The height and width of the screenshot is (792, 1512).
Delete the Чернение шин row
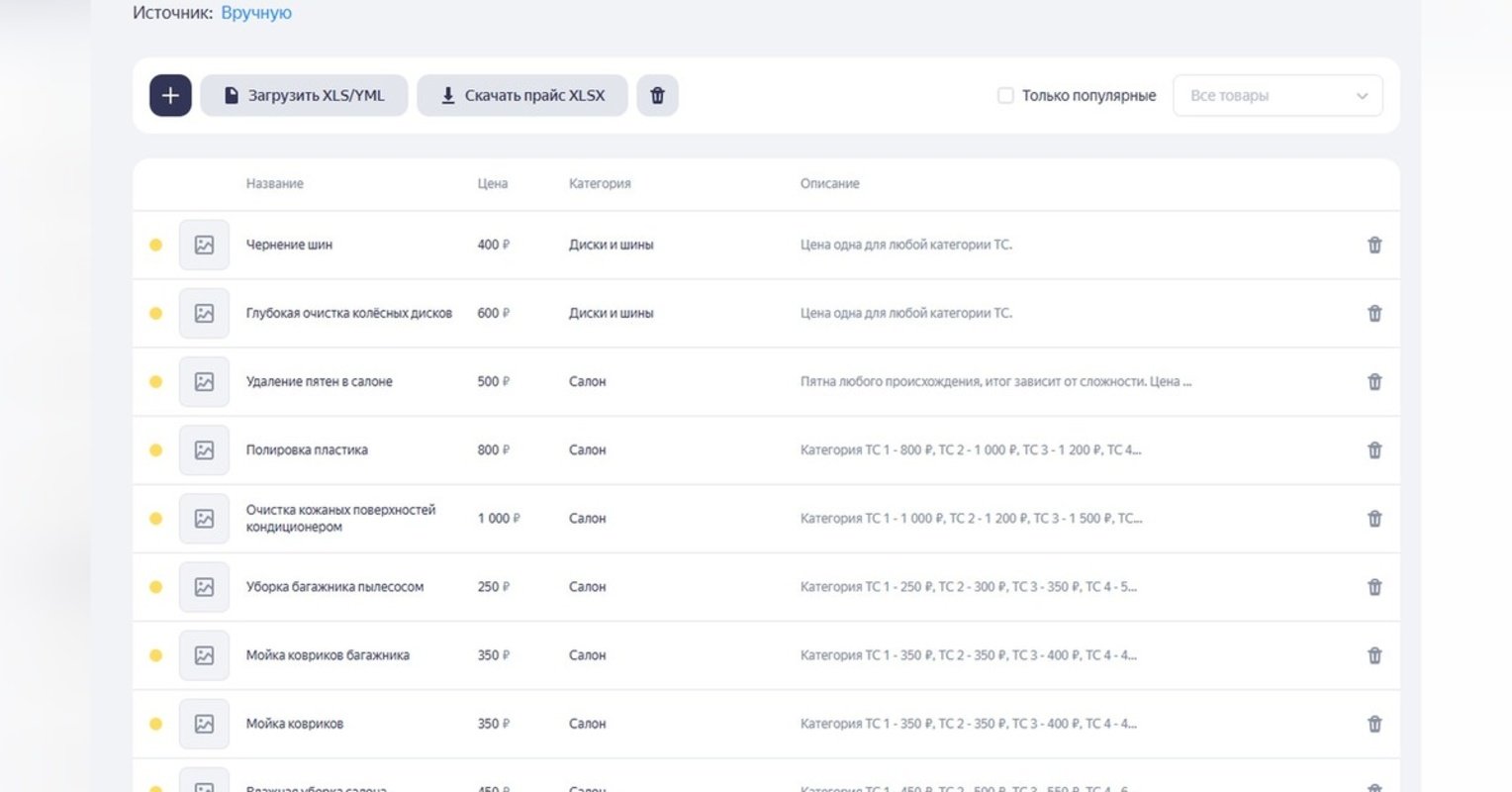[1374, 245]
